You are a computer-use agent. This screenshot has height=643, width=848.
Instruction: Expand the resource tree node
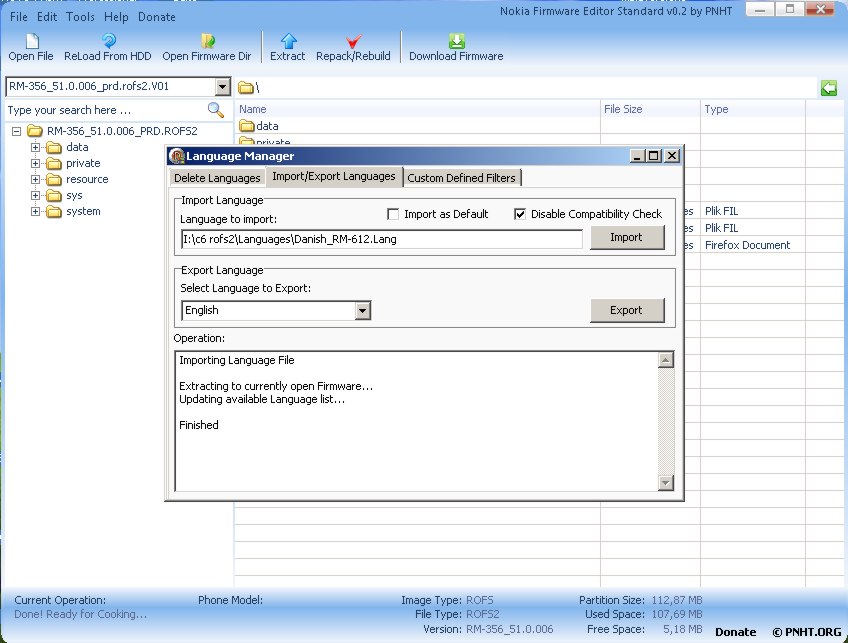coord(35,180)
